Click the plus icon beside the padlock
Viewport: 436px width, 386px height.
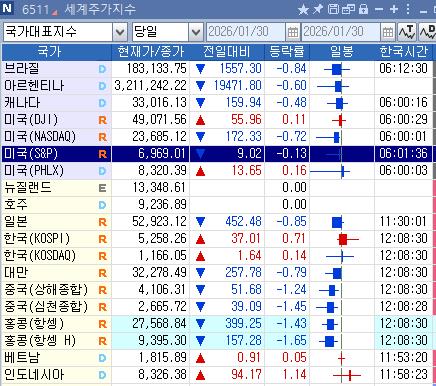tap(394, 9)
